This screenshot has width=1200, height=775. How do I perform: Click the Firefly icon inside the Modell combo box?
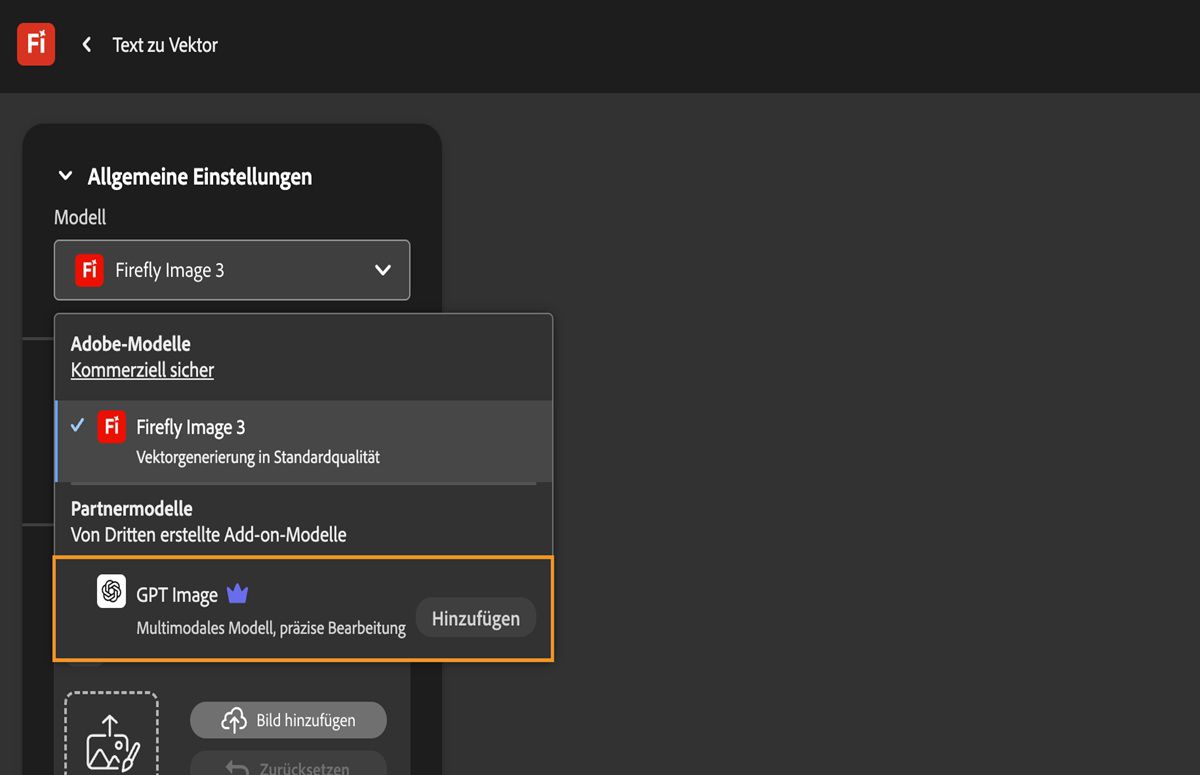pyautogui.click(x=90, y=270)
